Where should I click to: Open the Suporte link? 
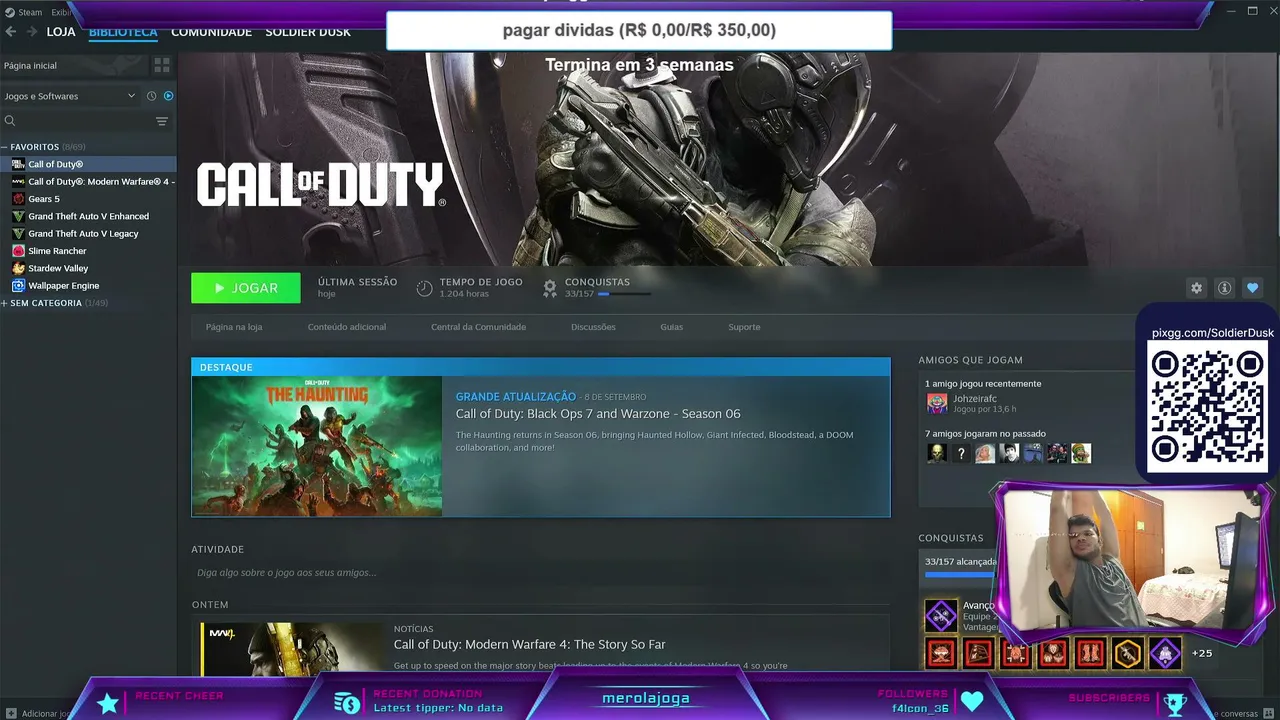pos(744,327)
